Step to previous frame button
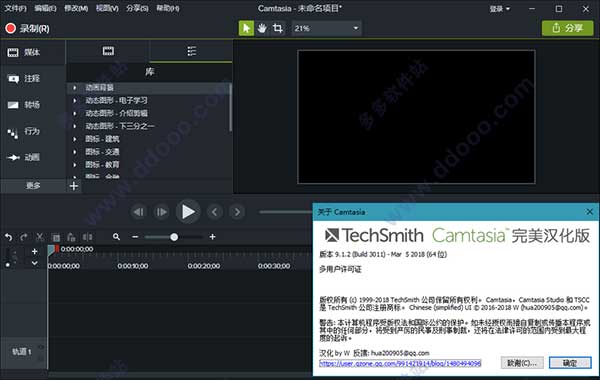Image resolution: width=600 pixels, height=380 pixels. pos(139,212)
